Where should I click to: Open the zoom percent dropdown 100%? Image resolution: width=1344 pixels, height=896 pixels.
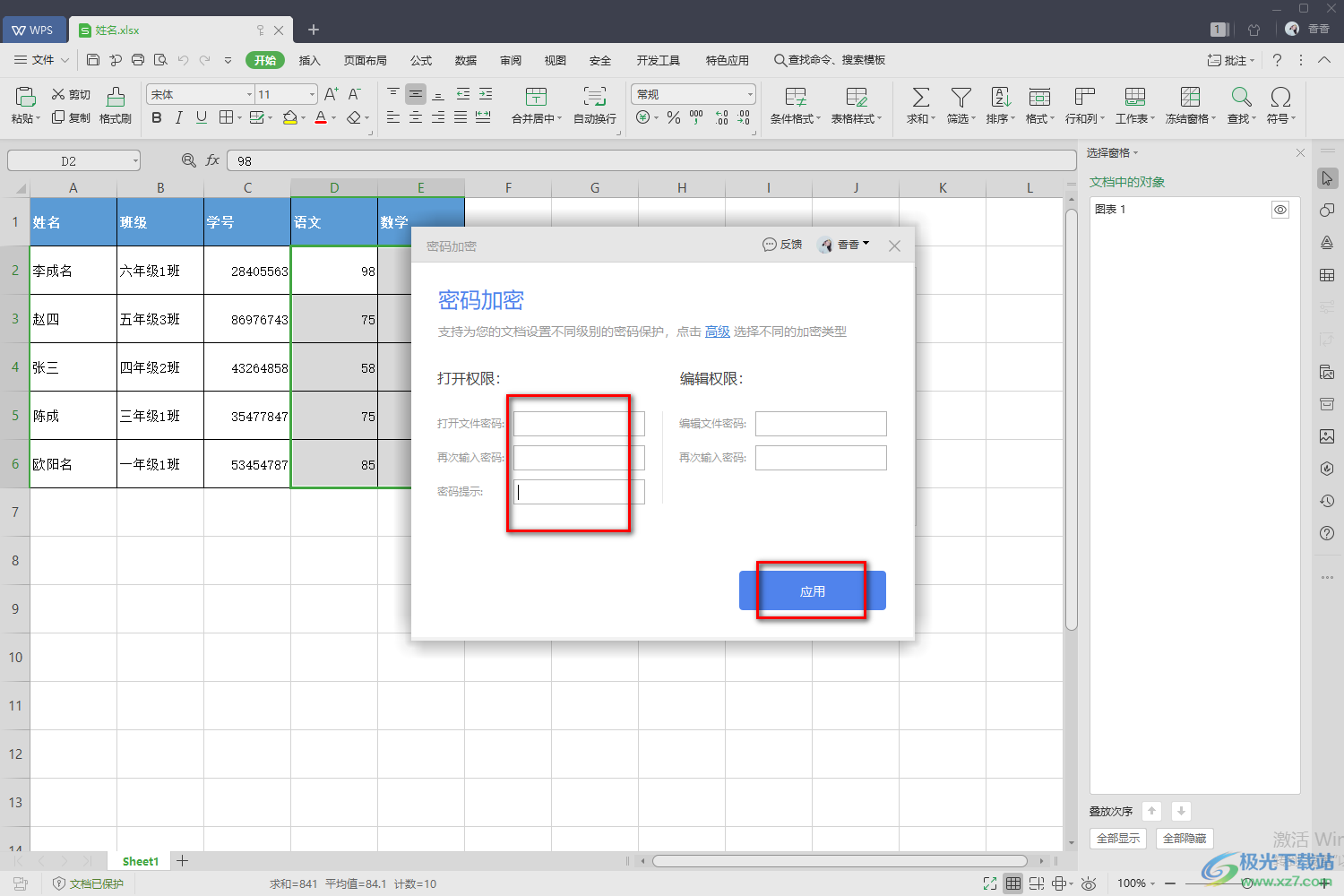pos(1135,883)
